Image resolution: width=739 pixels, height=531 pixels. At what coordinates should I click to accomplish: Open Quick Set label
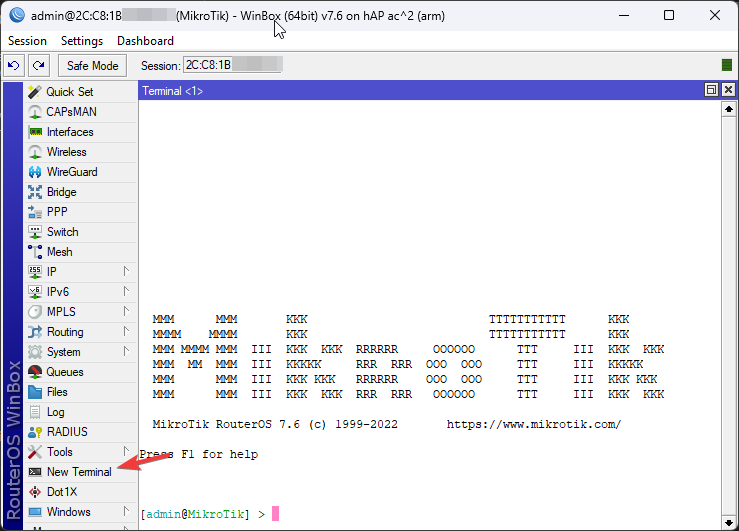[70, 92]
